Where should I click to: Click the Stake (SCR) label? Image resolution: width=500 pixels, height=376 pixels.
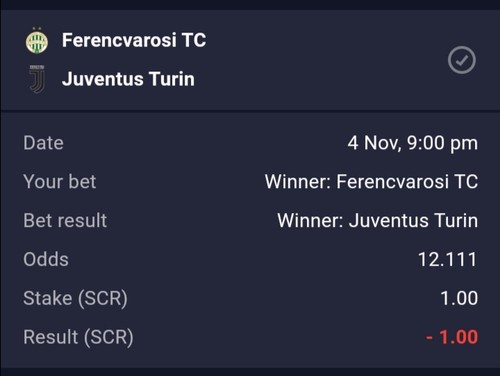pyautogui.click(x=75, y=298)
